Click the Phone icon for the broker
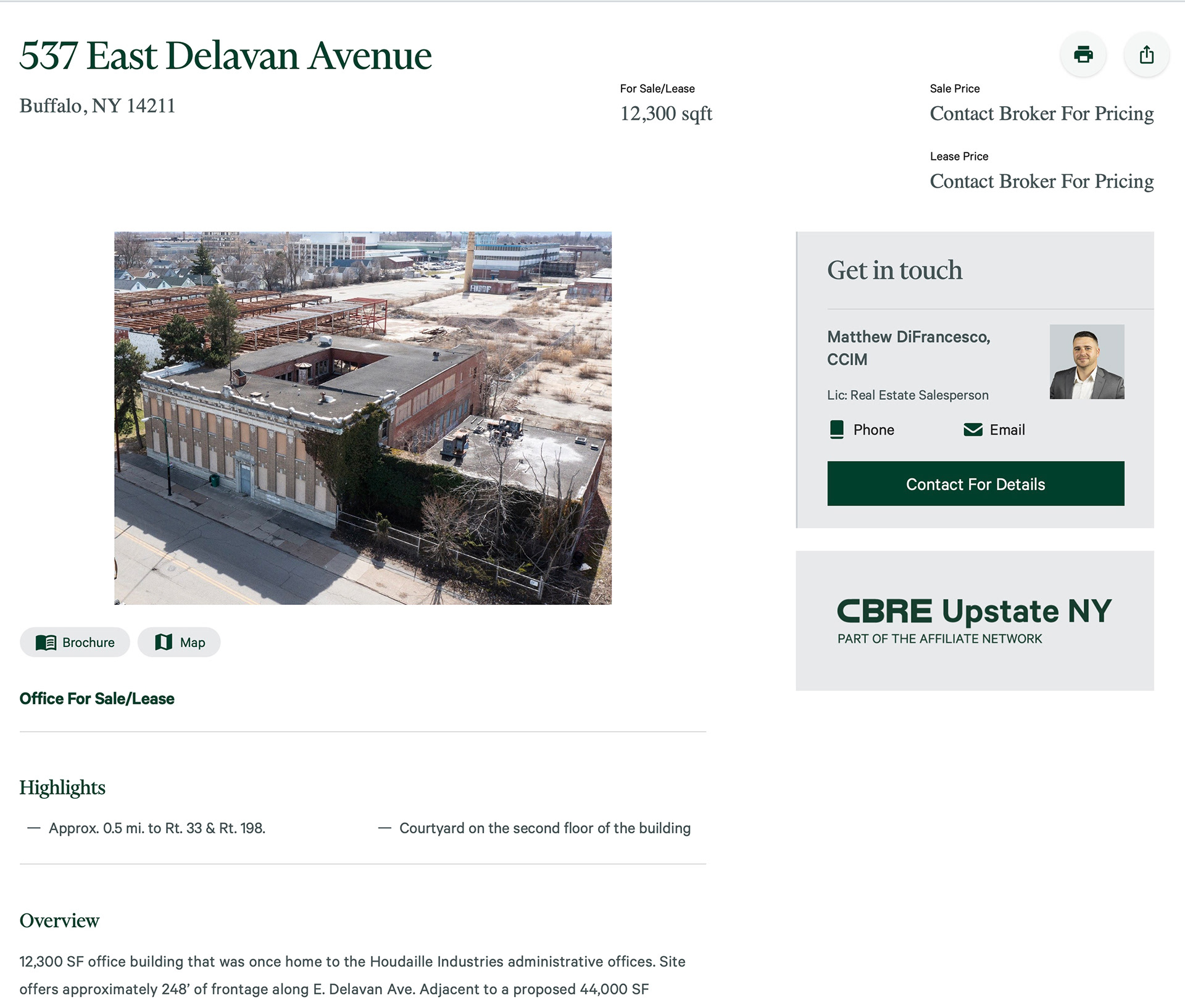 pyautogui.click(x=837, y=430)
